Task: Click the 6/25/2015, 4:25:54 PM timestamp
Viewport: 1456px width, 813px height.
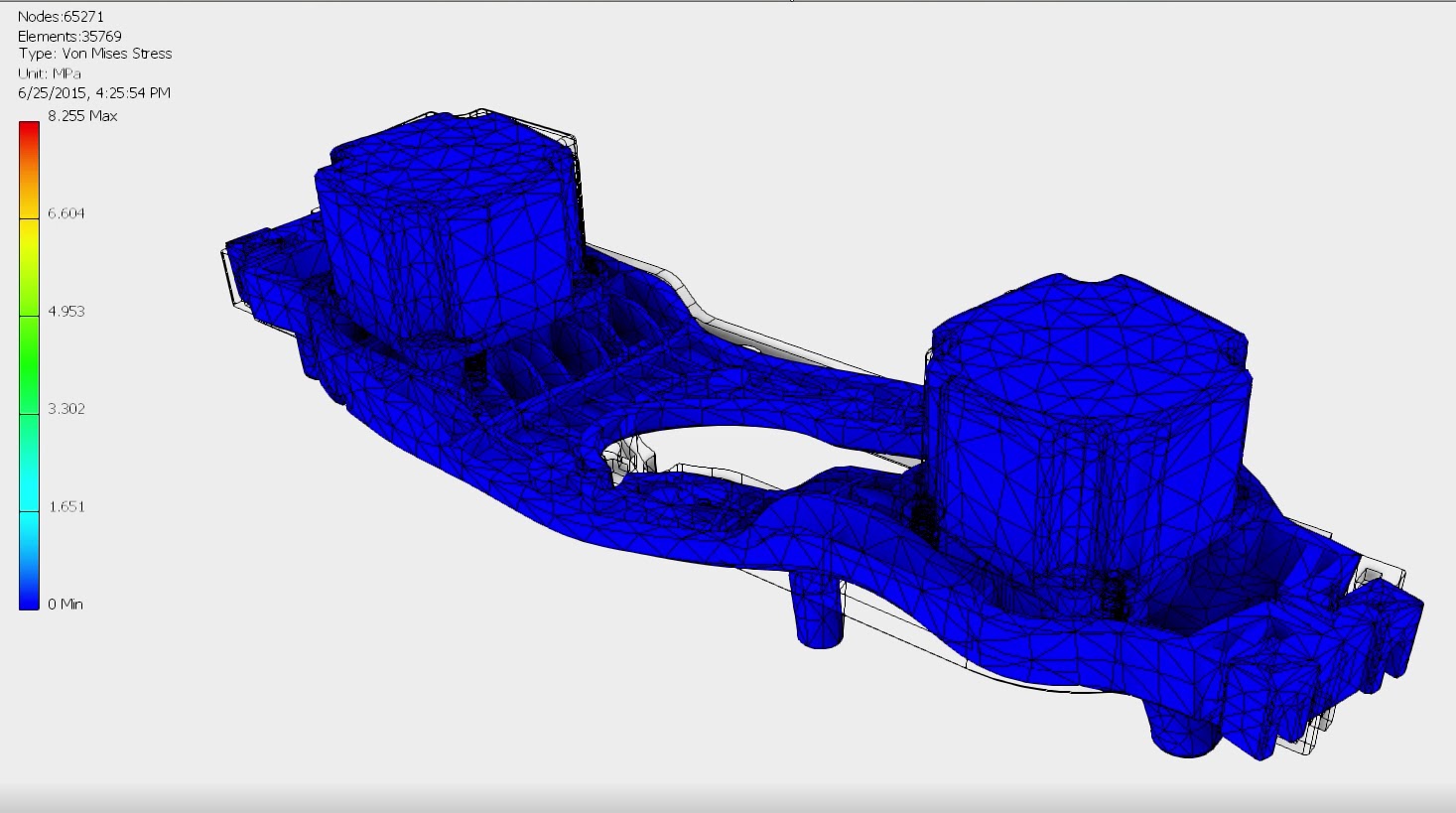Action: click(94, 92)
